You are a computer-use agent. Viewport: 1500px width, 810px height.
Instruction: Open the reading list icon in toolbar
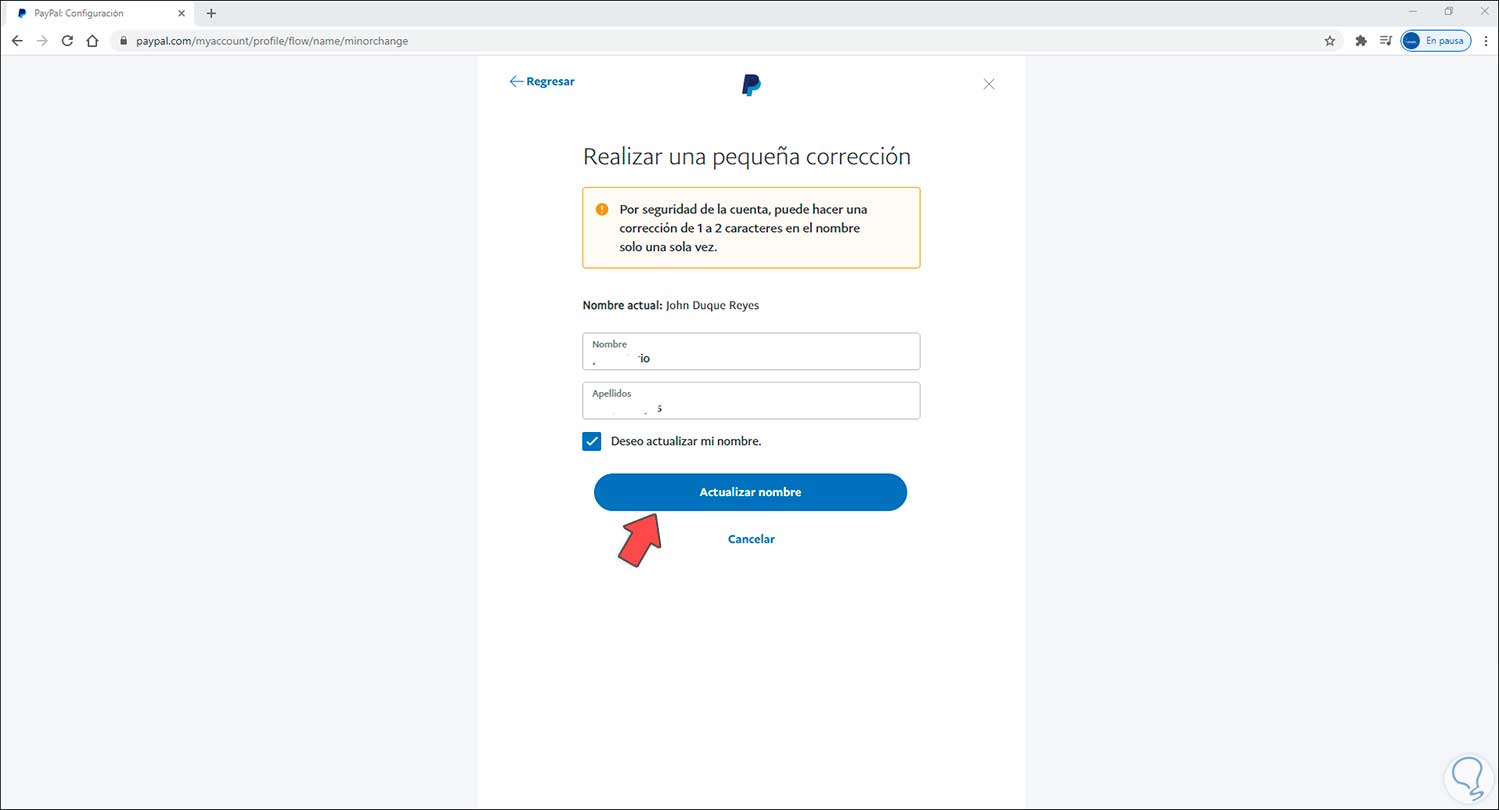pyautogui.click(x=1386, y=40)
